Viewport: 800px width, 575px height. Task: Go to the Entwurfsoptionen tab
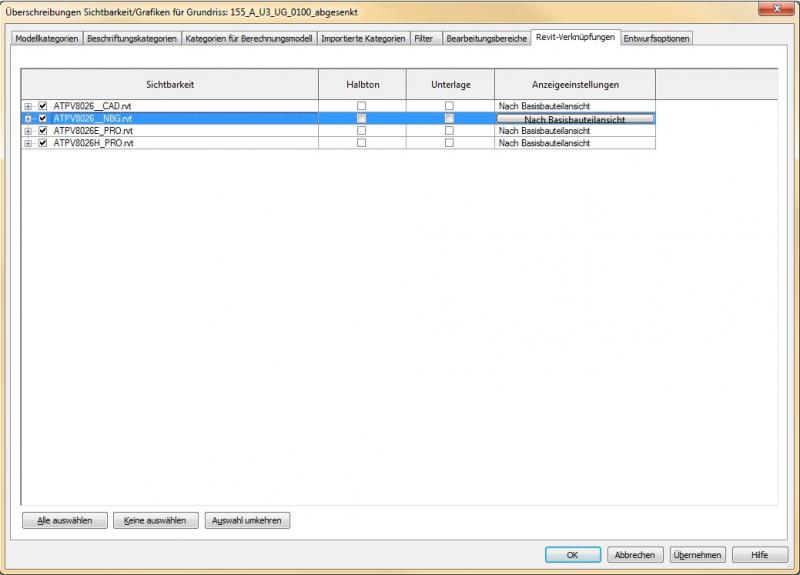coord(657,39)
